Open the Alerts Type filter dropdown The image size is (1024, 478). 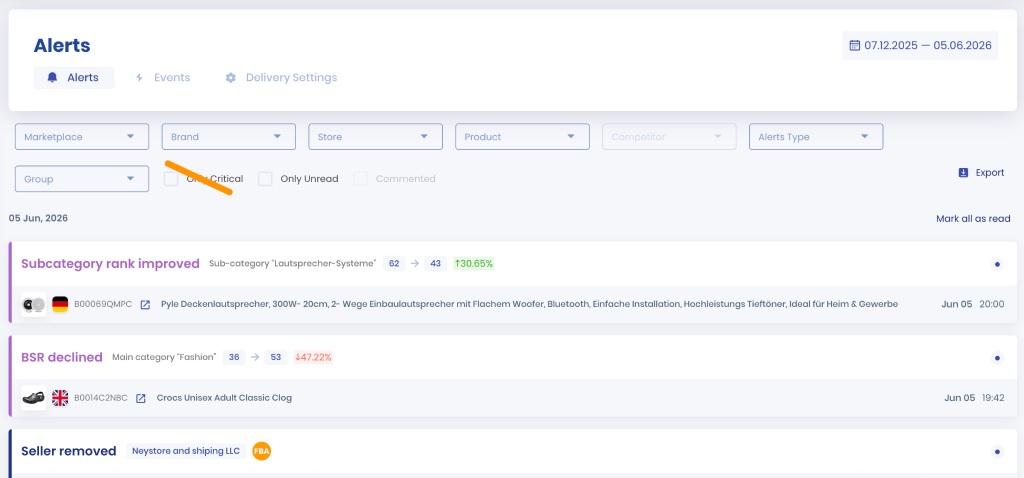tap(816, 137)
